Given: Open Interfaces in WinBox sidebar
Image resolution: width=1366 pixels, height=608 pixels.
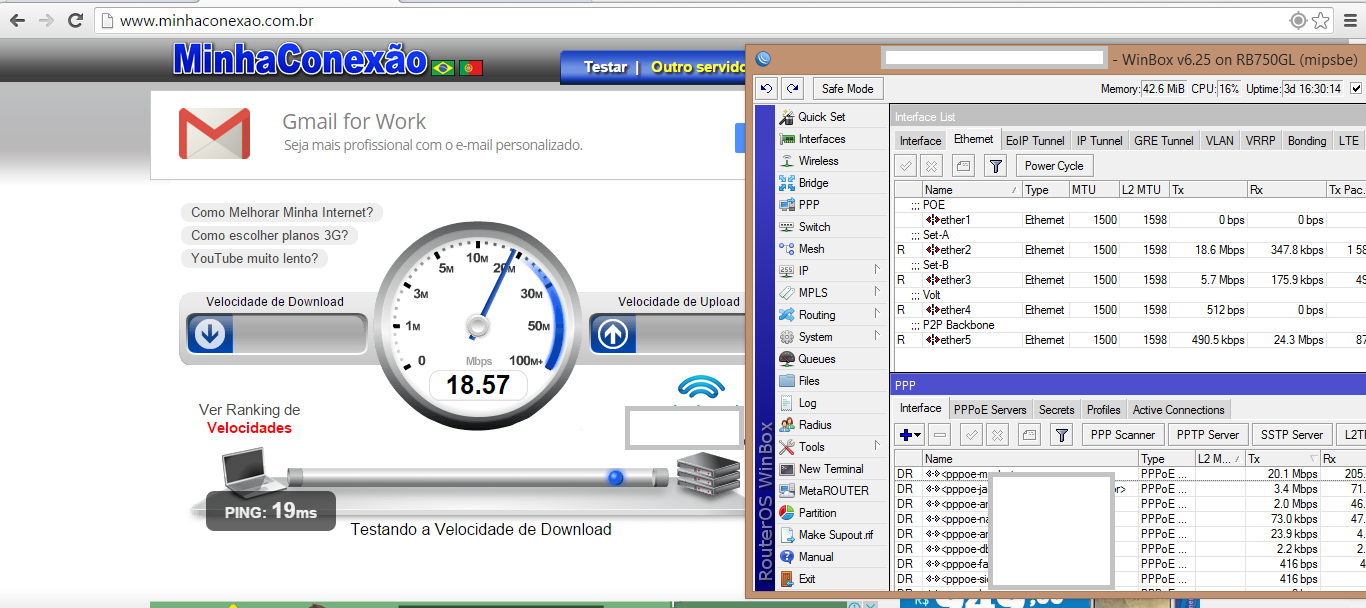Looking at the screenshot, I should pos(822,139).
